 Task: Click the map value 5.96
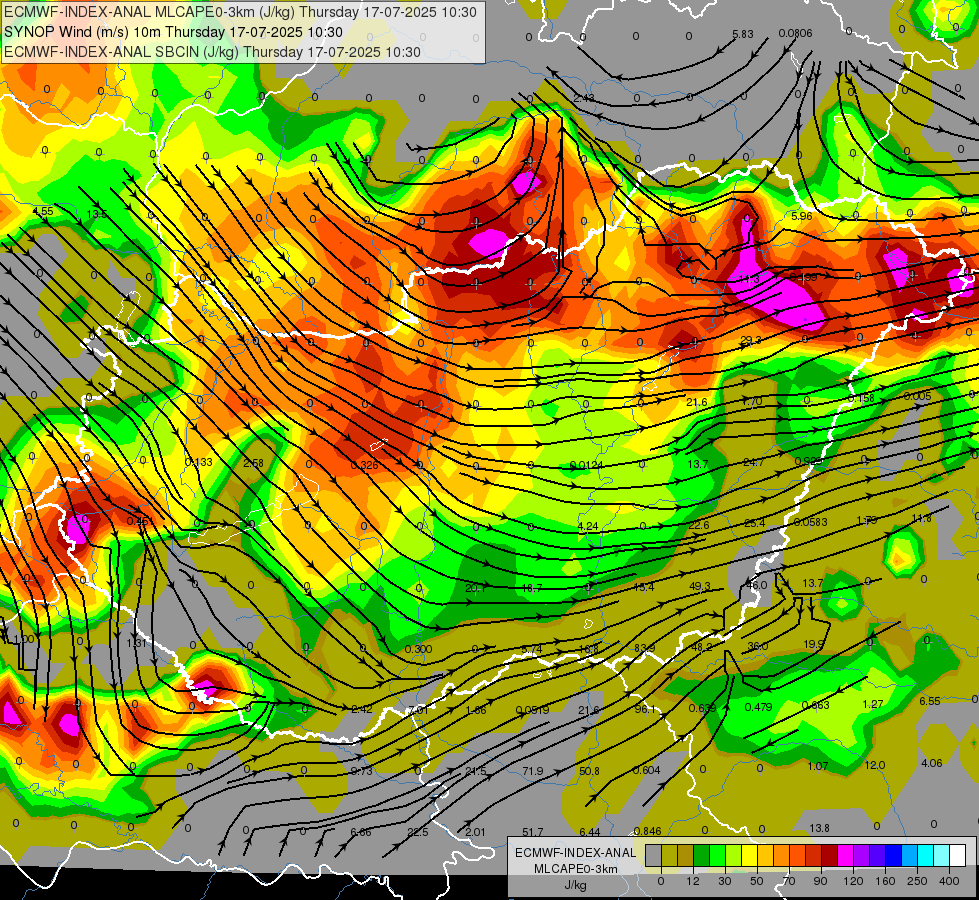802,216
